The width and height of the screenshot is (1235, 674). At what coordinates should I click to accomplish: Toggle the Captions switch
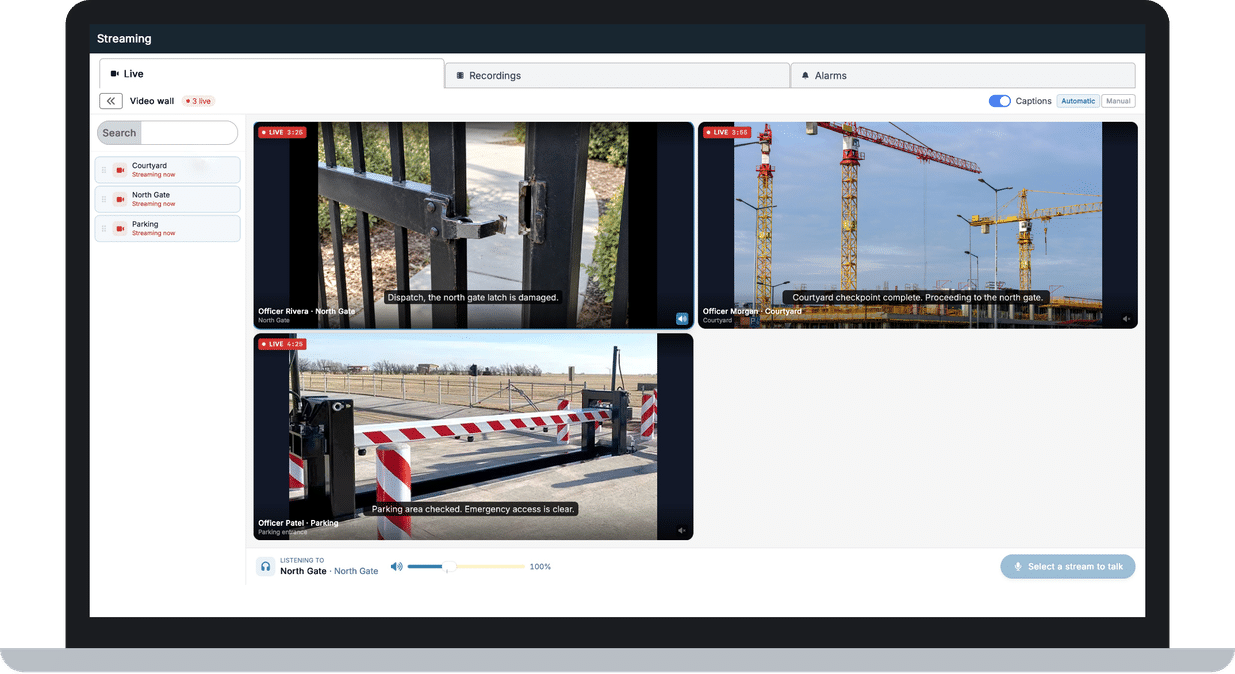click(999, 101)
